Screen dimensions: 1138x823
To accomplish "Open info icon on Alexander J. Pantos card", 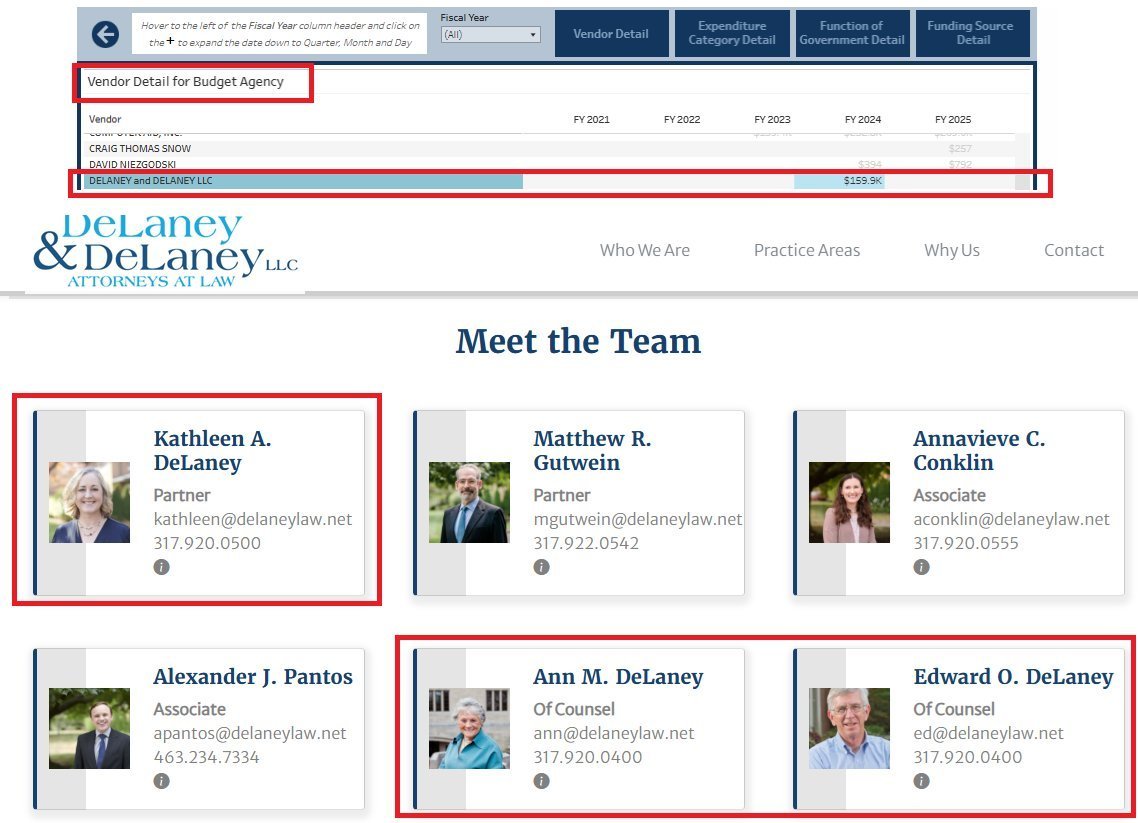I will 161,781.
